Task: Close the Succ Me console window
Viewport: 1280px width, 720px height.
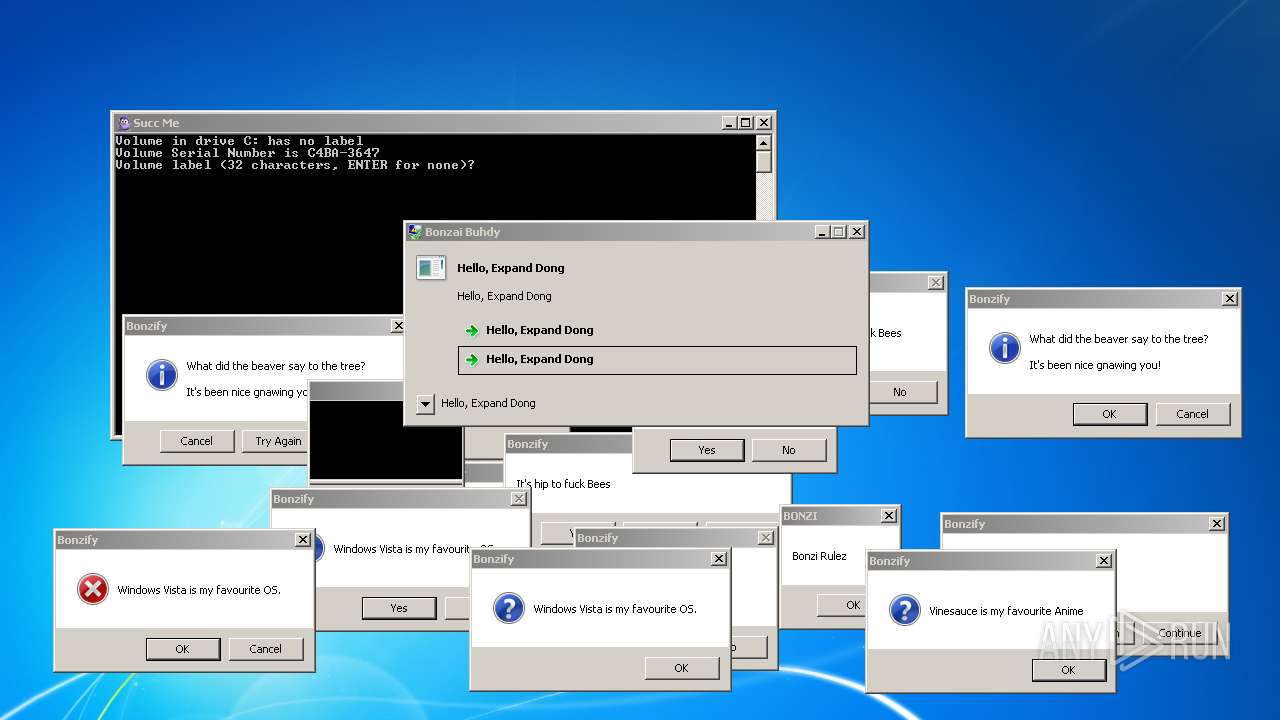Action: (764, 123)
